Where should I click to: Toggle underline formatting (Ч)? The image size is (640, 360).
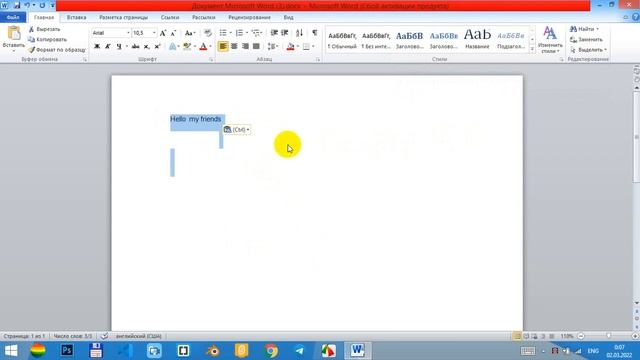point(119,47)
